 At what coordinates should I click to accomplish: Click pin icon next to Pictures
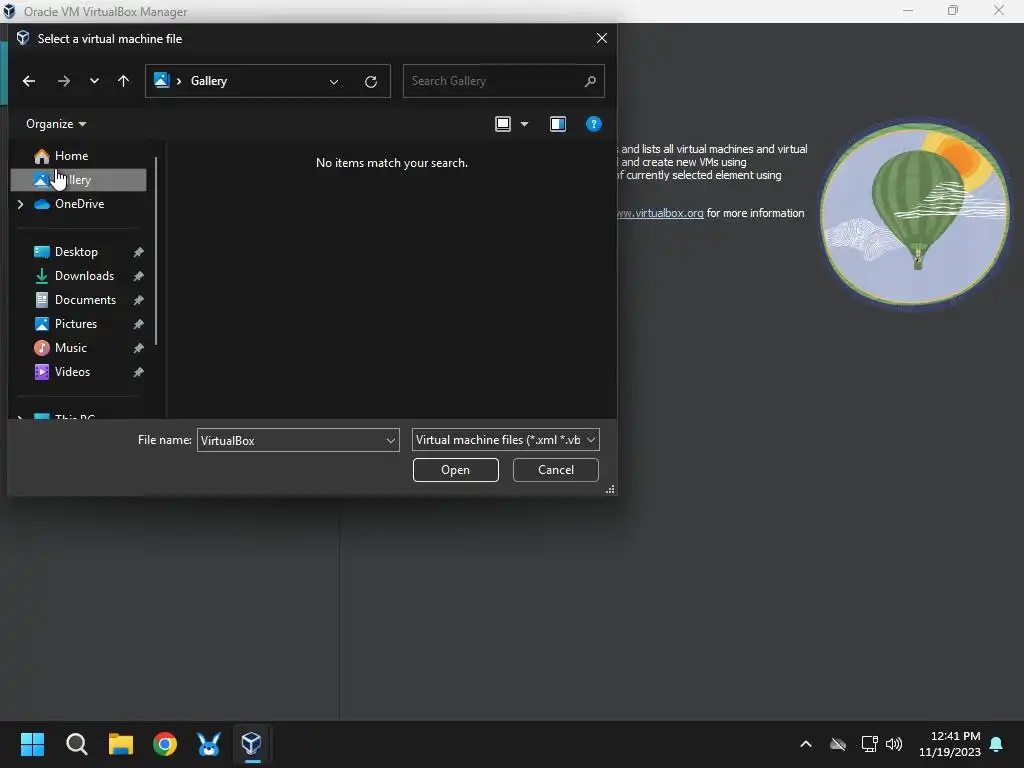pos(138,325)
